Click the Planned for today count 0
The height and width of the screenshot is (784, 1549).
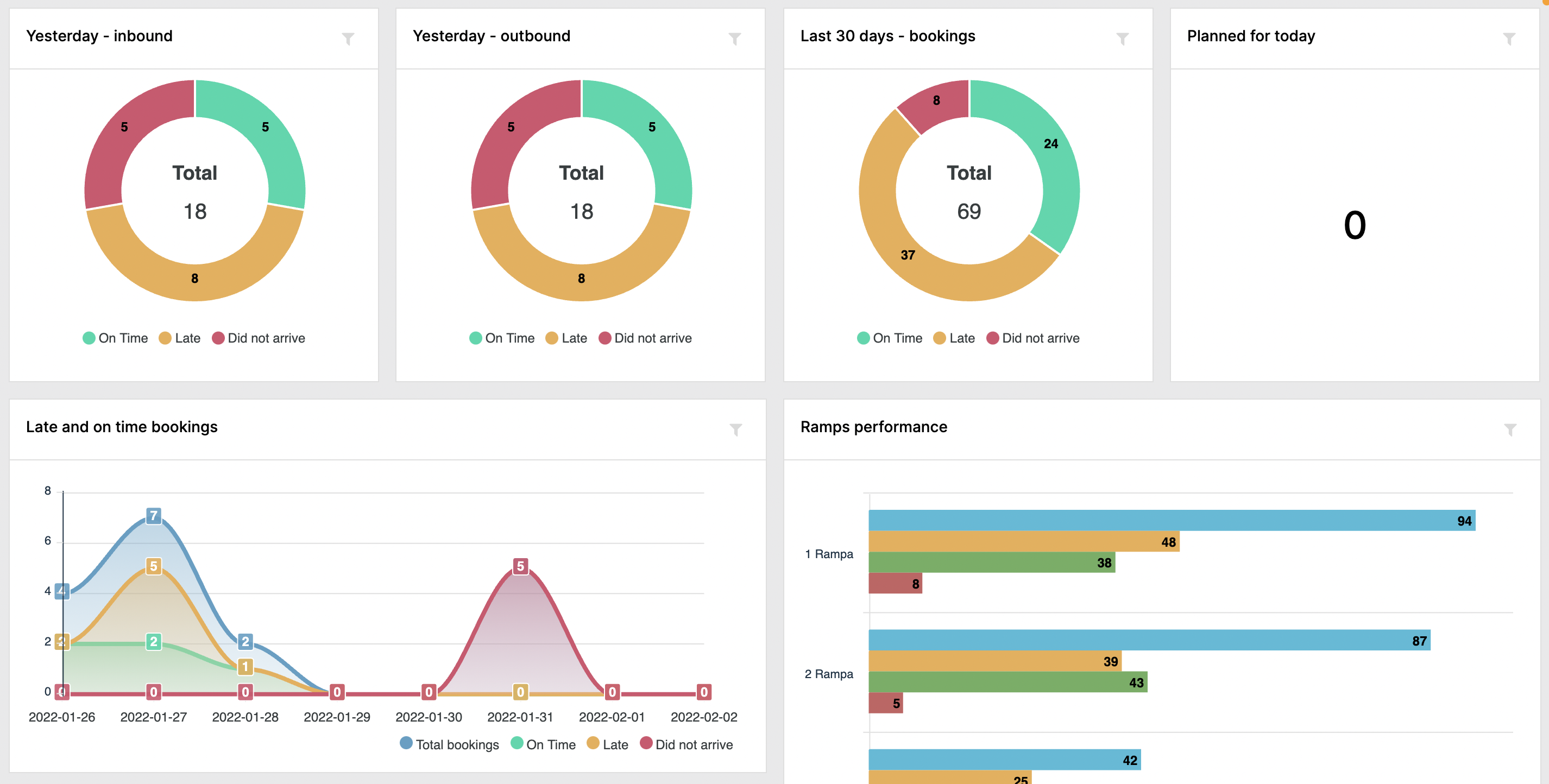(x=1354, y=225)
